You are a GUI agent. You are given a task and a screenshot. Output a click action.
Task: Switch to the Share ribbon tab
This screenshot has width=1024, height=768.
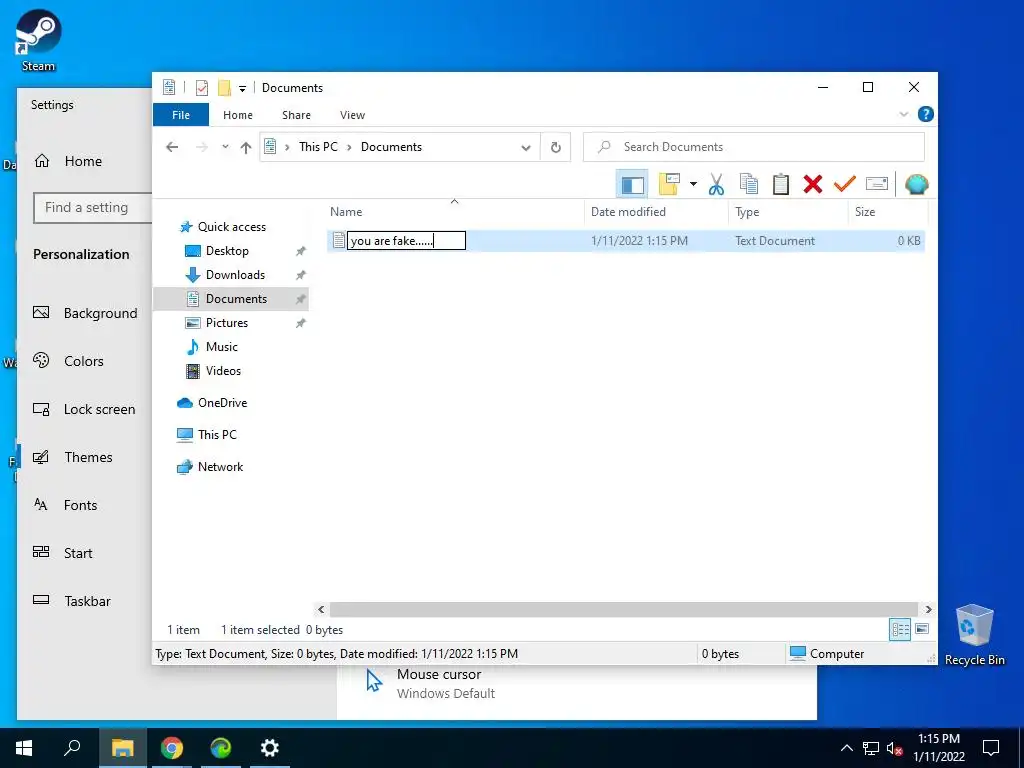[296, 115]
